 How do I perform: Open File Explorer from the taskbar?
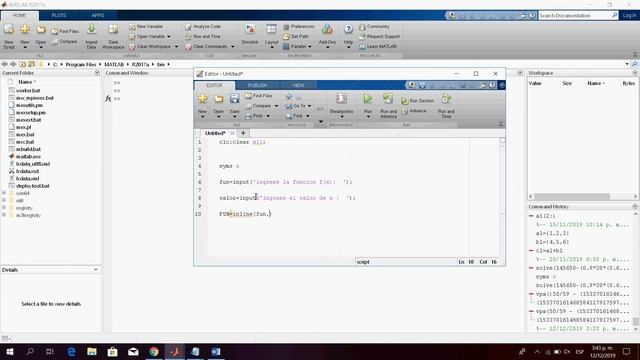[x=92, y=351]
